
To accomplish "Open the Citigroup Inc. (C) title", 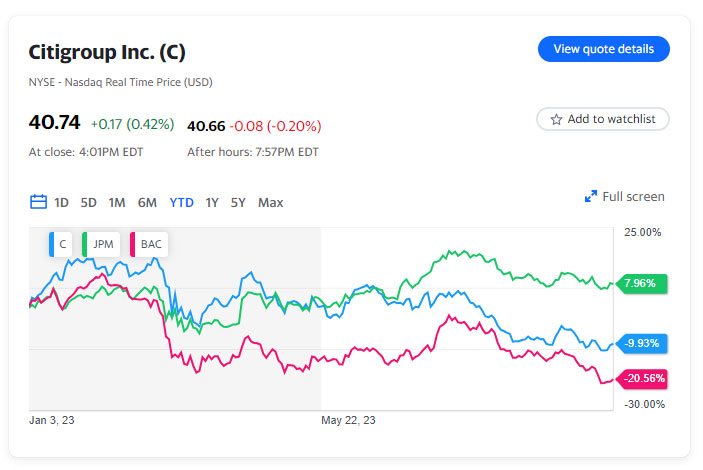I will click(108, 53).
